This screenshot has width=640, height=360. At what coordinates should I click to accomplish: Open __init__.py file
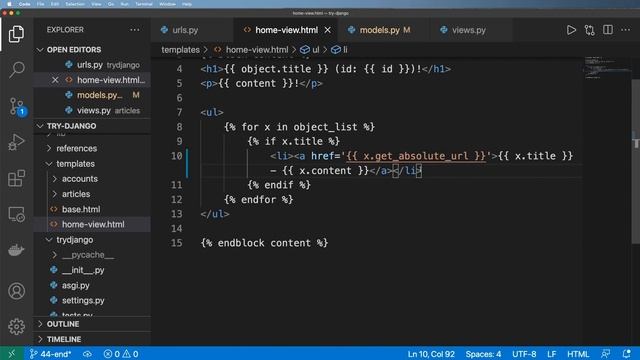pyautogui.click(x=92, y=270)
